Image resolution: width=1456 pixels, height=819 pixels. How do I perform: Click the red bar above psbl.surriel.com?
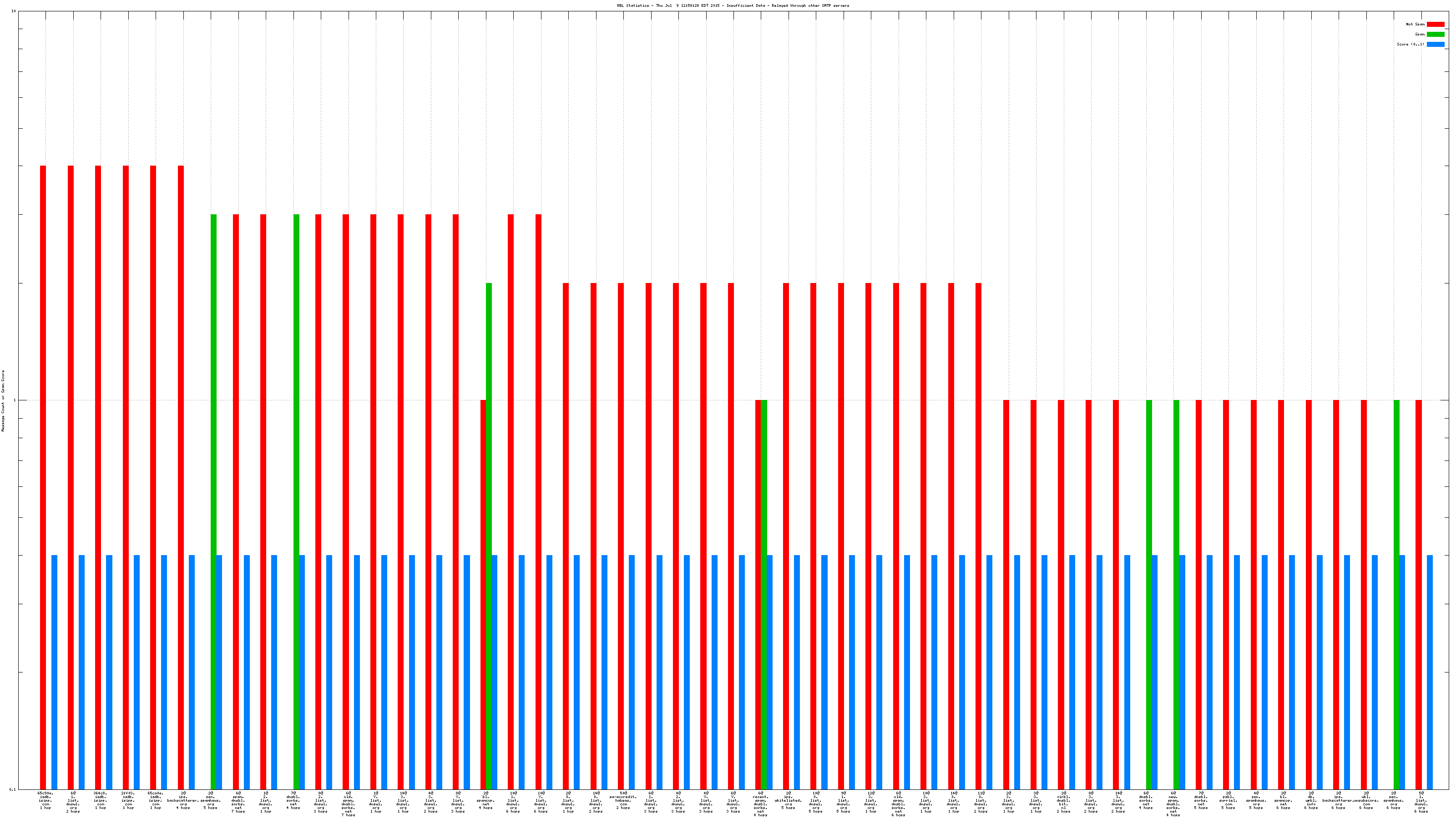click(x=1226, y=594)
